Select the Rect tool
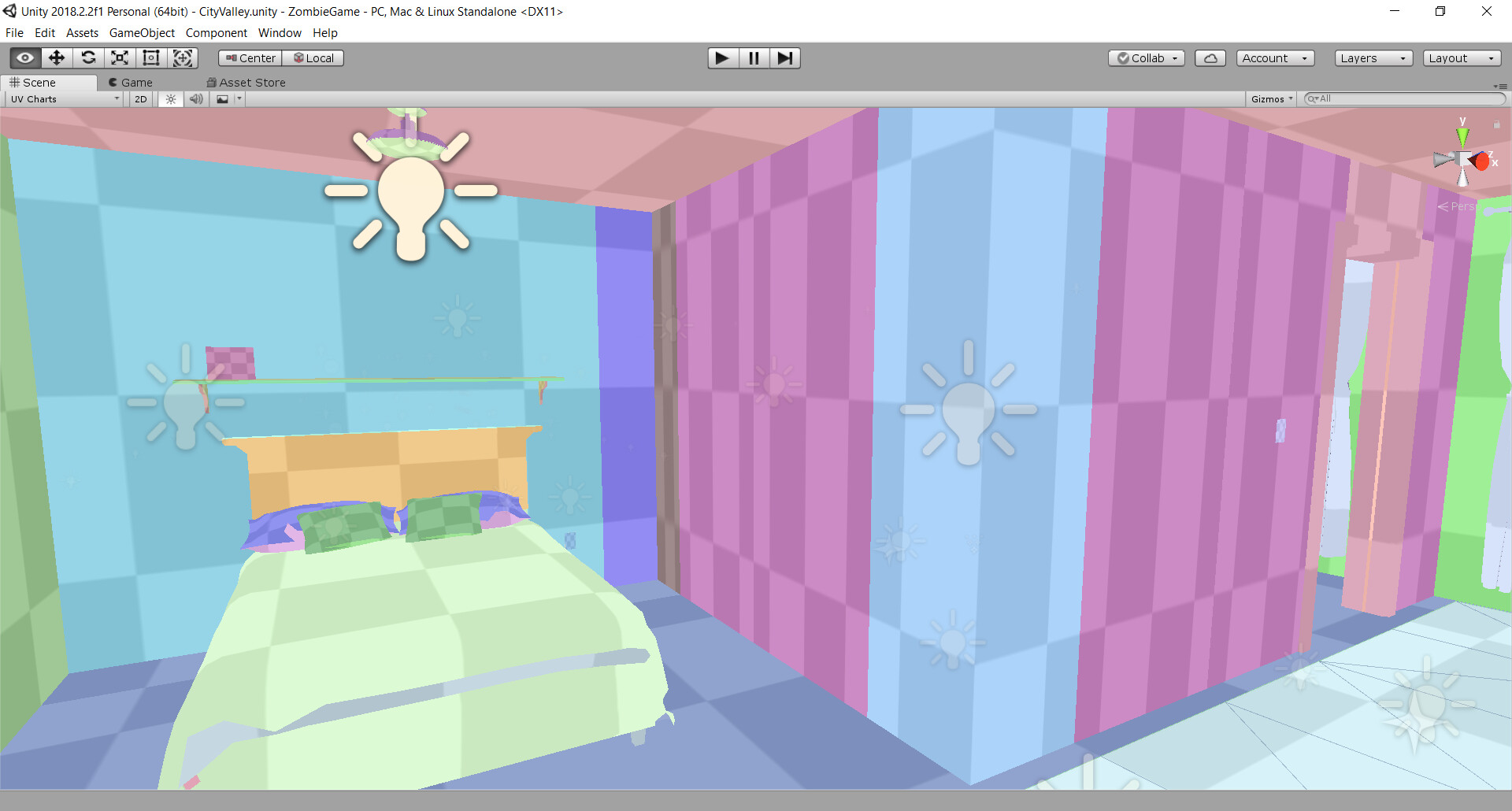1512x811 pixels. tap(150, 57)
